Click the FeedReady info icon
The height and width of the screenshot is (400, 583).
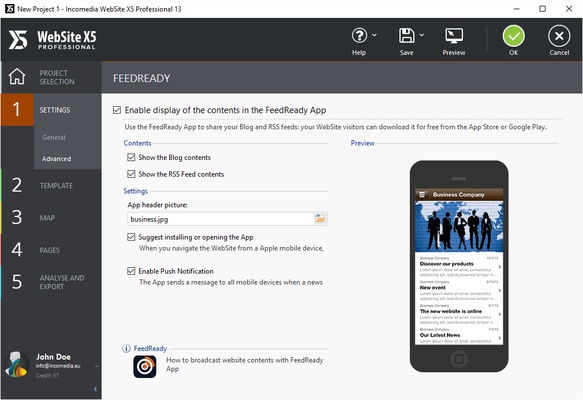click(x=126, y=348)
